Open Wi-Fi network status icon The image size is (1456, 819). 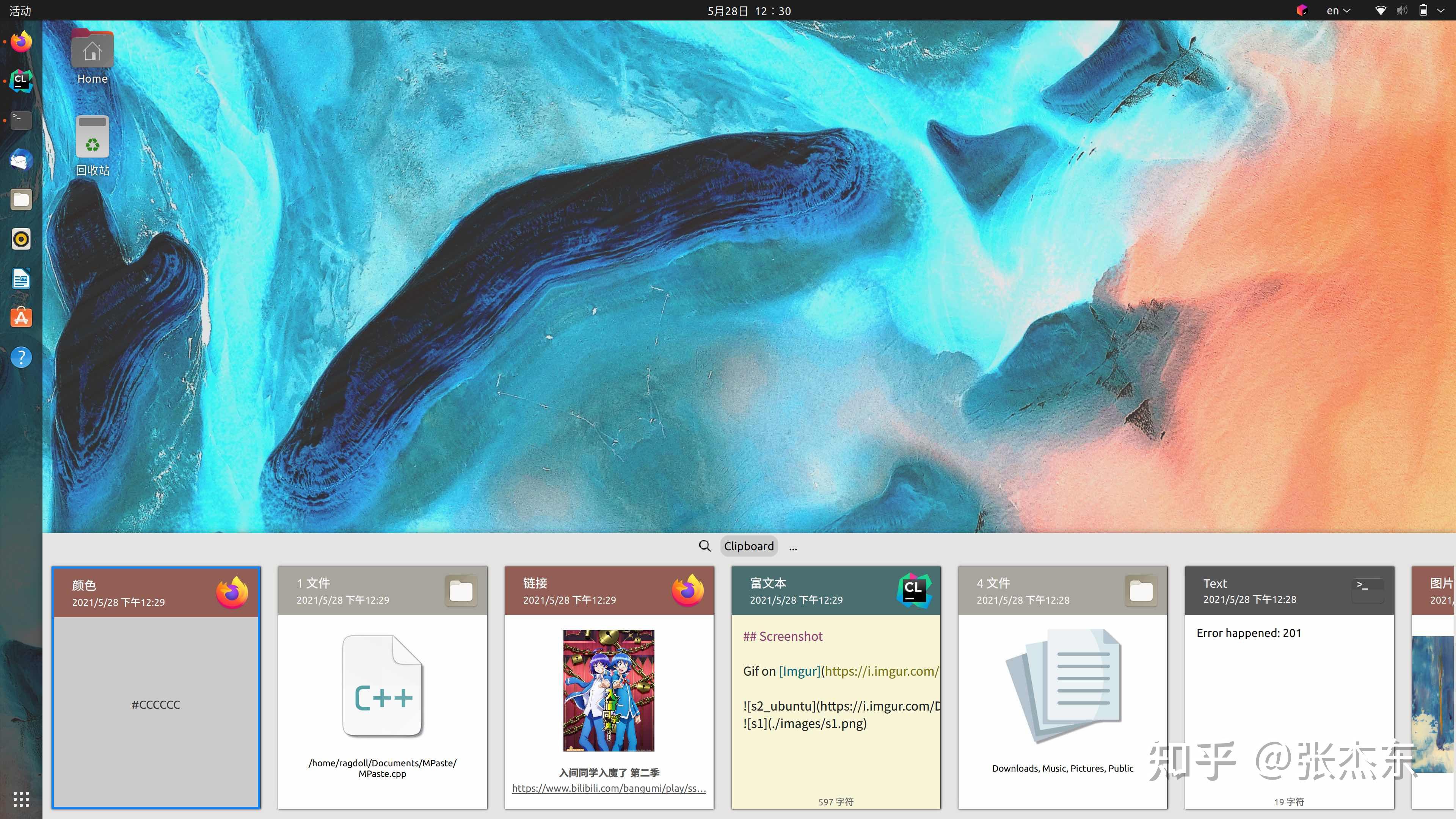(x=1380, y=10)
